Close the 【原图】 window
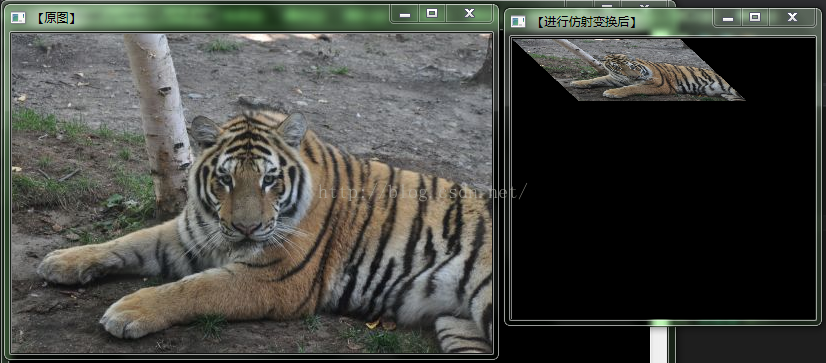 point(469,14)
